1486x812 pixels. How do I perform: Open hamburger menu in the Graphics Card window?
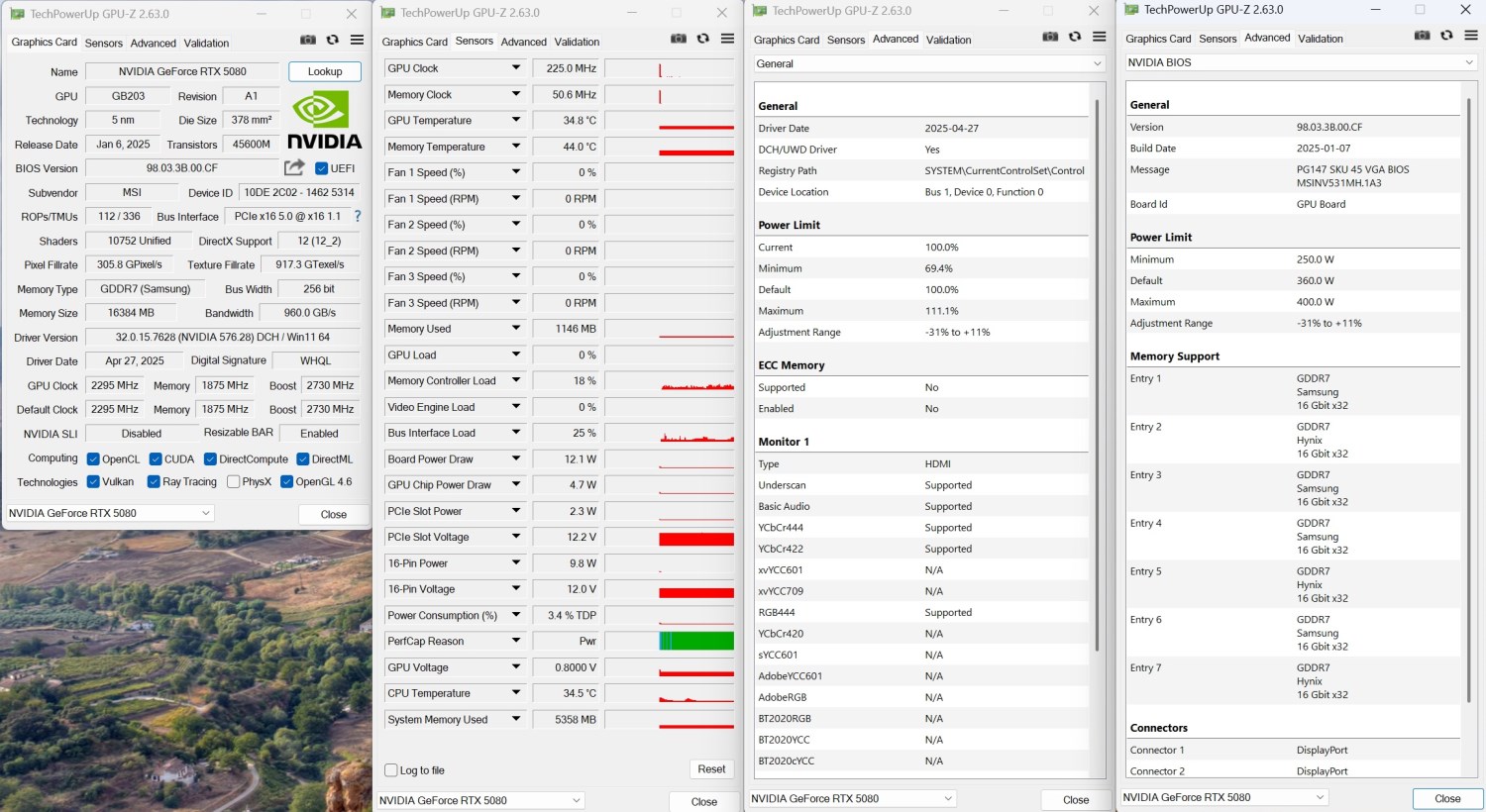pos(357,40)
